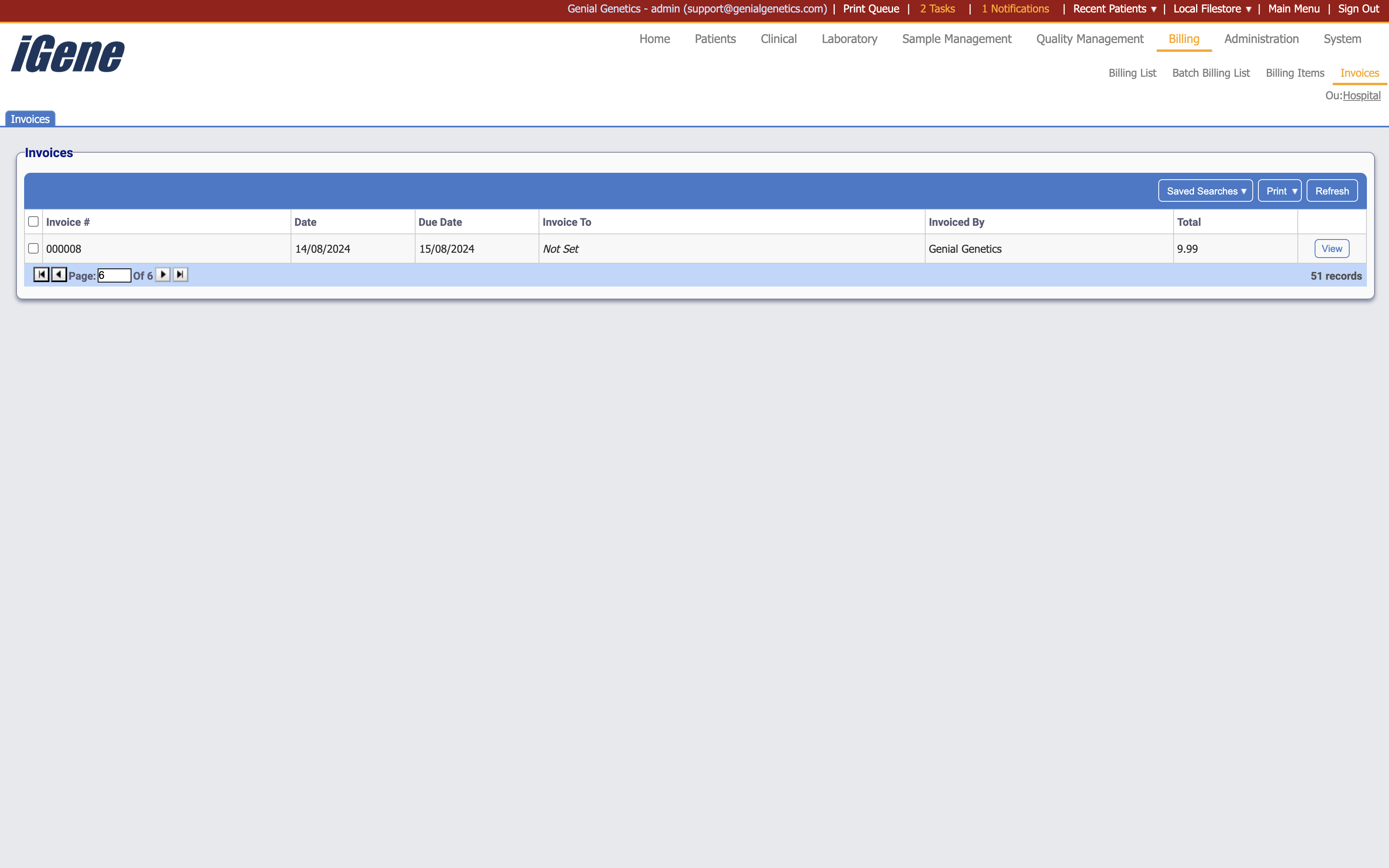This screenshot has height=868, width=1389.
Task: Open Billing Items from the submenu
Action: 1294,73
